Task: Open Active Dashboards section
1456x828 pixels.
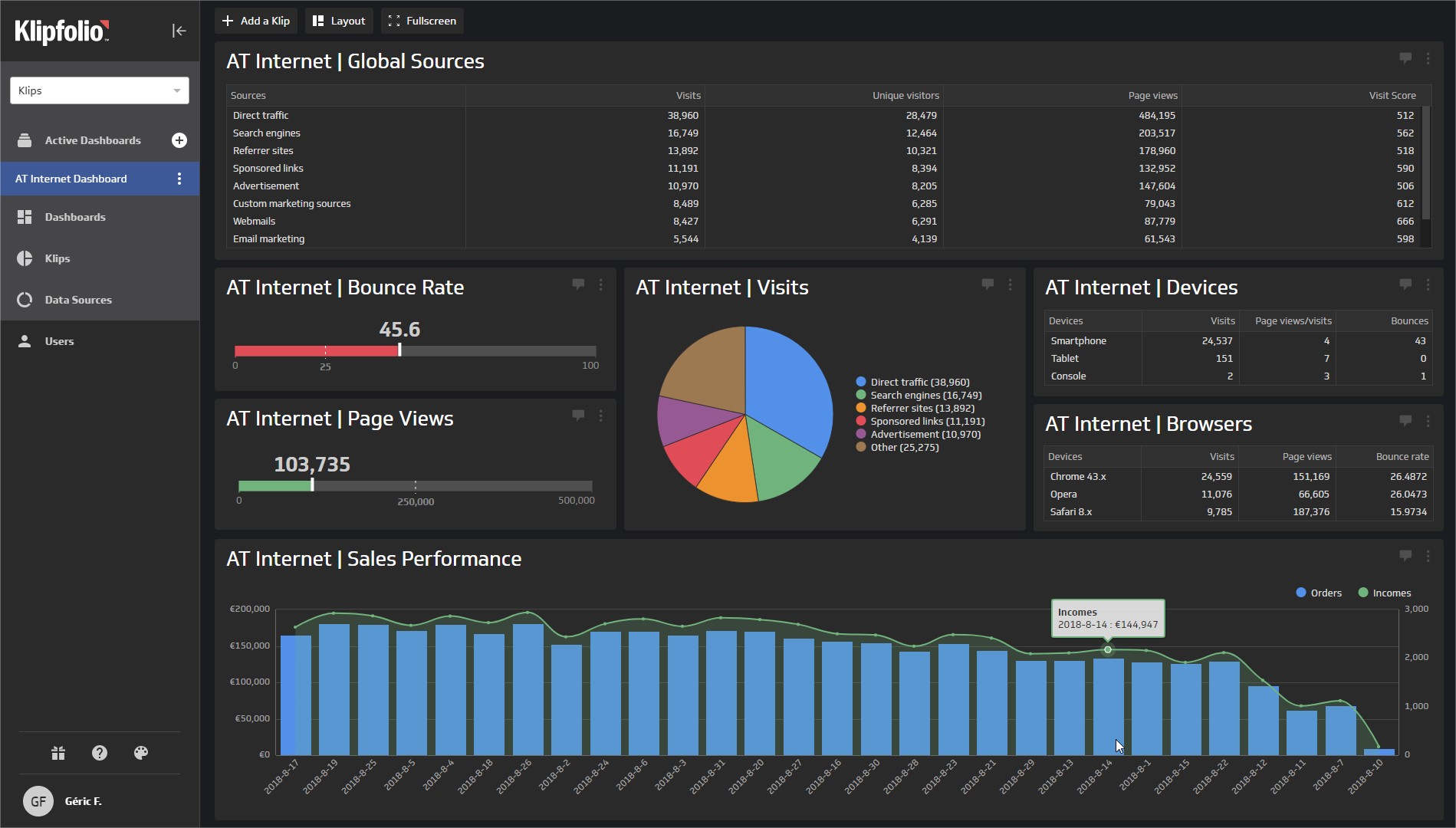Action: point(93,140)
